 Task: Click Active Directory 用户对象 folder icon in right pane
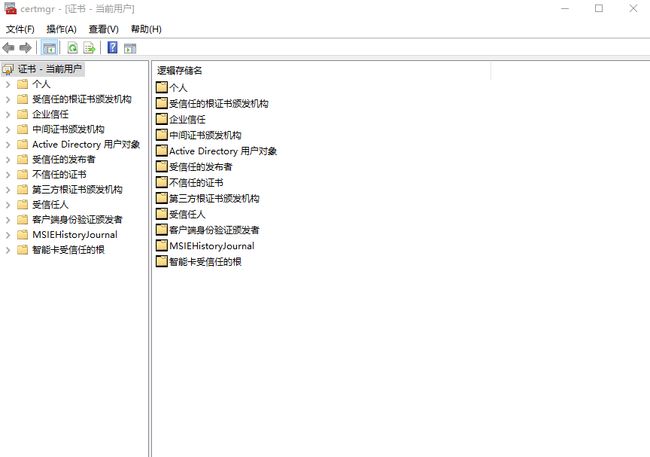(x=162, y=151)
